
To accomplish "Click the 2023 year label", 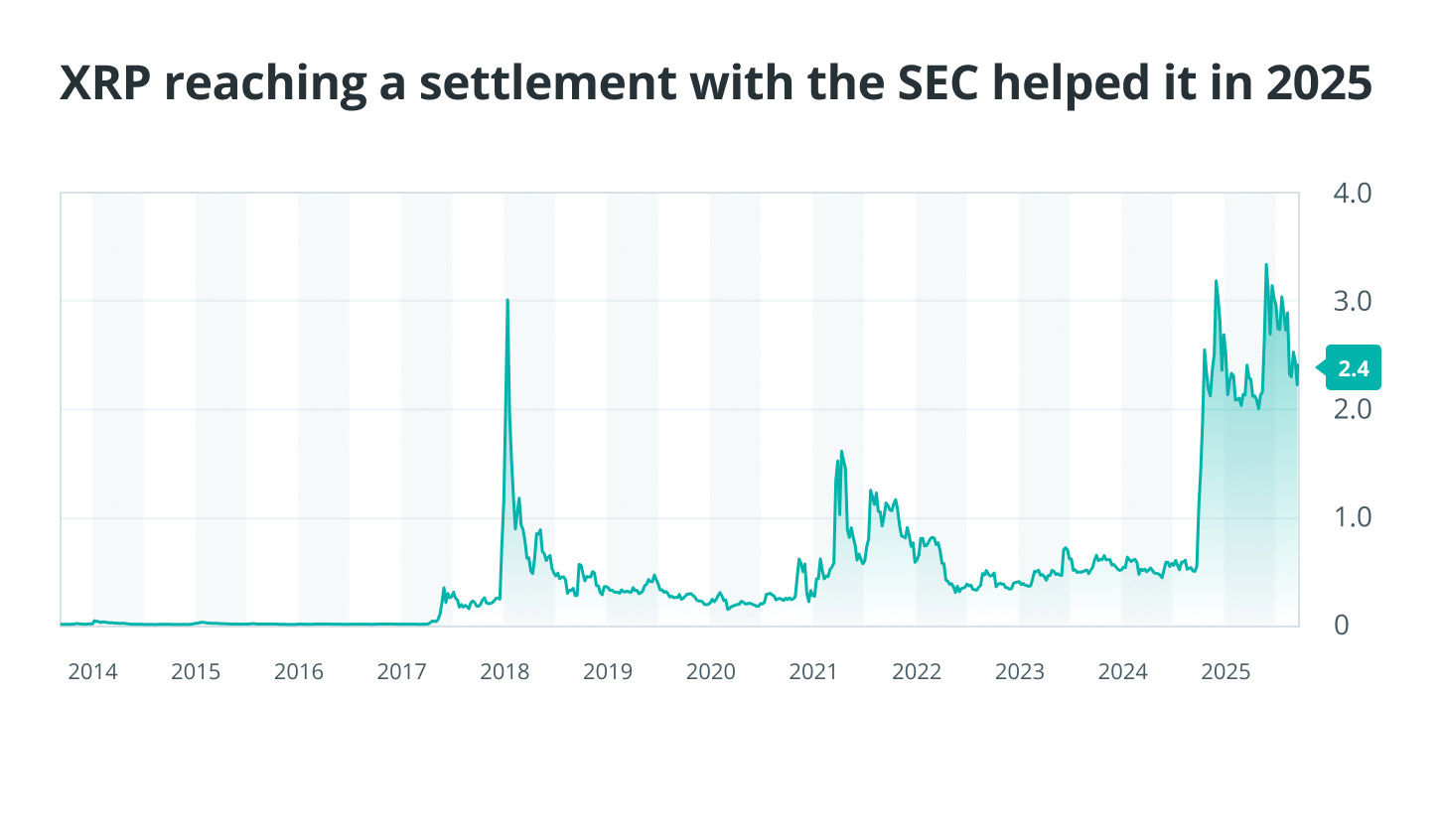I will point(1020,672).
